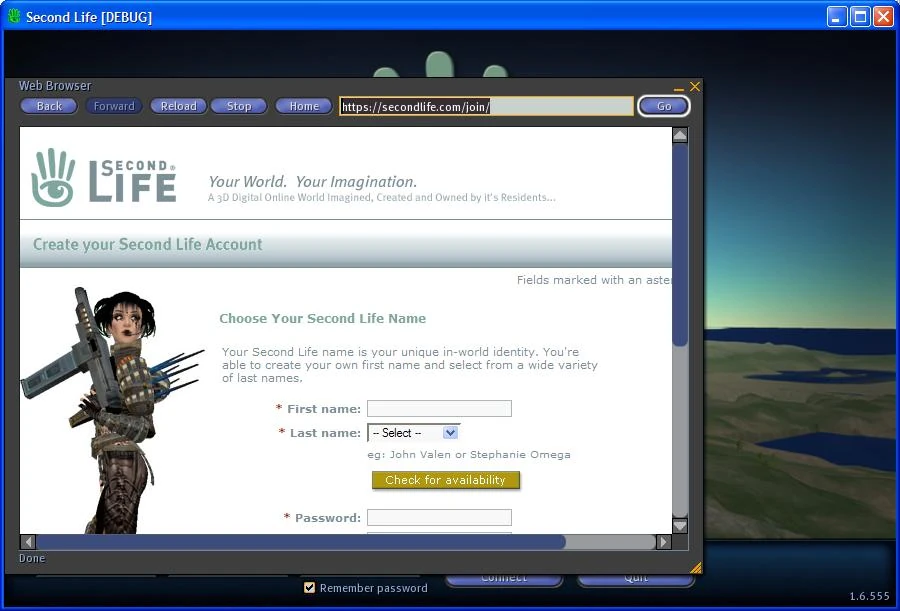
Task: Minimize the Web Browser floater
Action: [x=679, y=88]
